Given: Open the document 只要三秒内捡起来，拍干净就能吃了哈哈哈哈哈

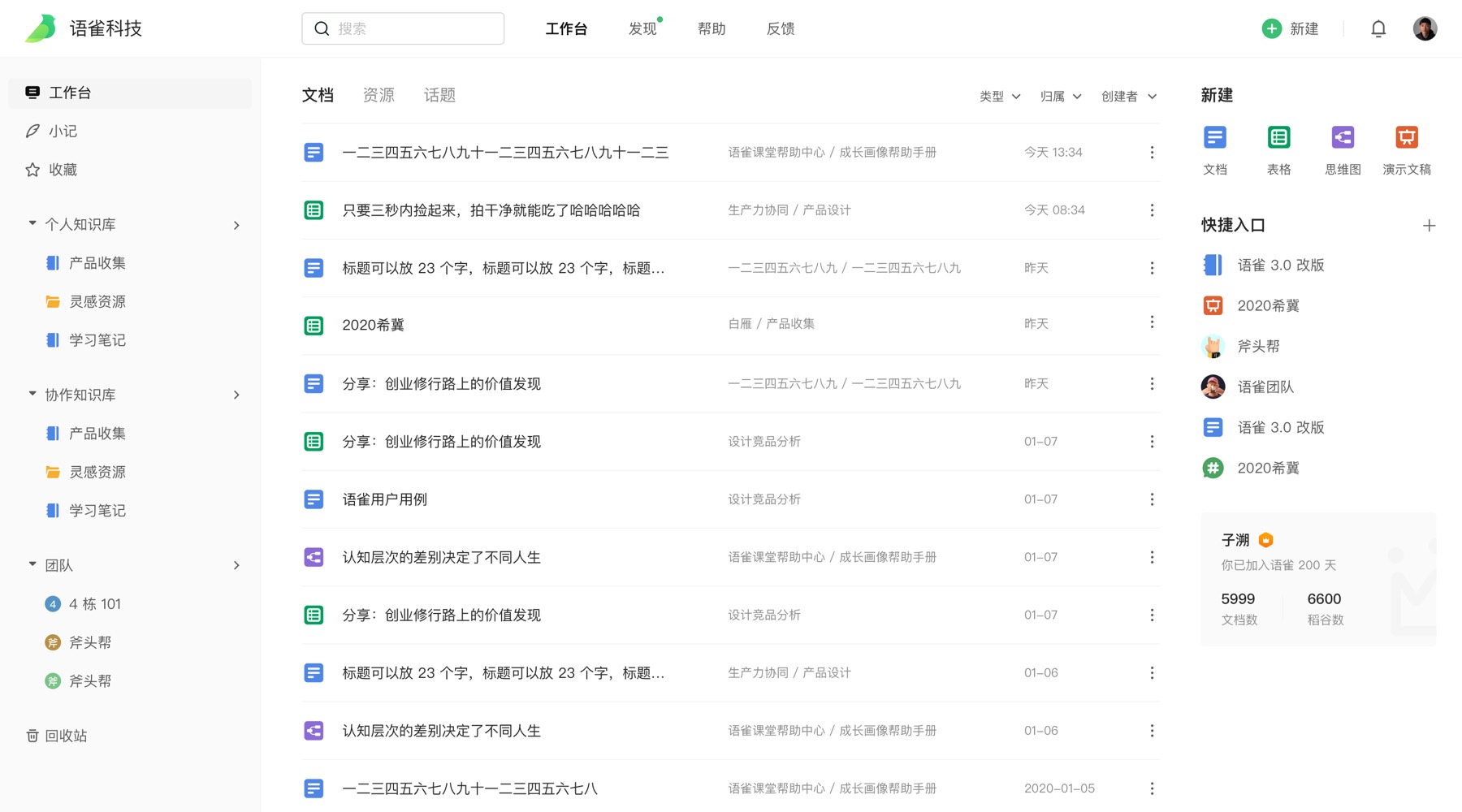Looking at the screenshot, I should [491, 210].
